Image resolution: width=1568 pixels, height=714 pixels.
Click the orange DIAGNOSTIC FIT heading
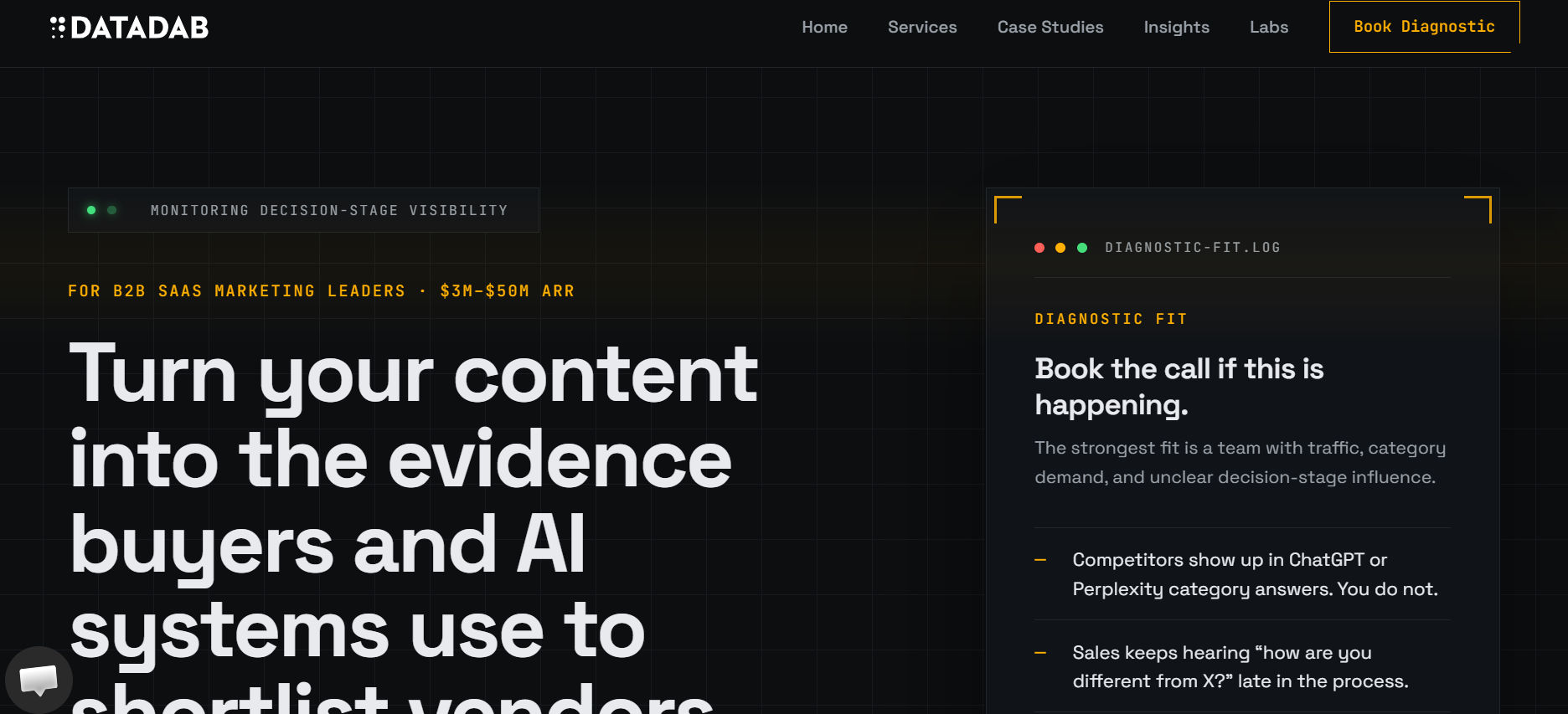click(1111, 319)
